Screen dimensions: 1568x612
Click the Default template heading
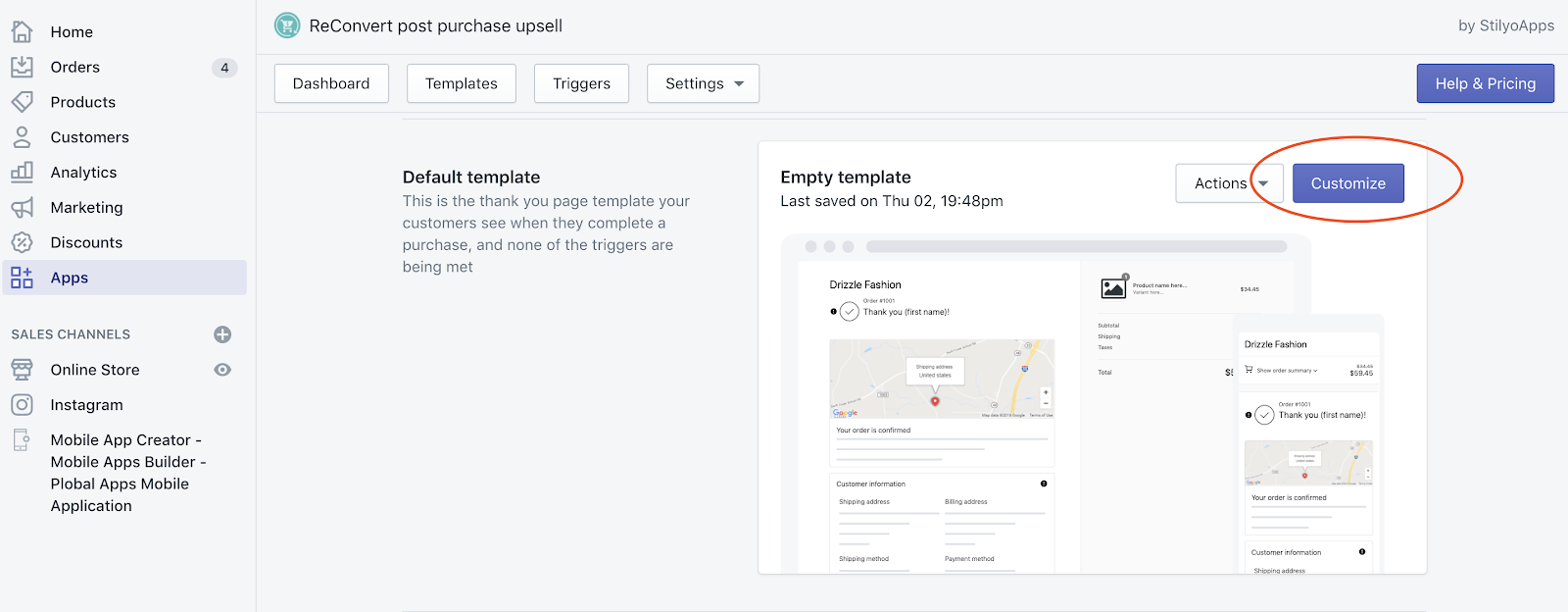[x=471, y=178]
